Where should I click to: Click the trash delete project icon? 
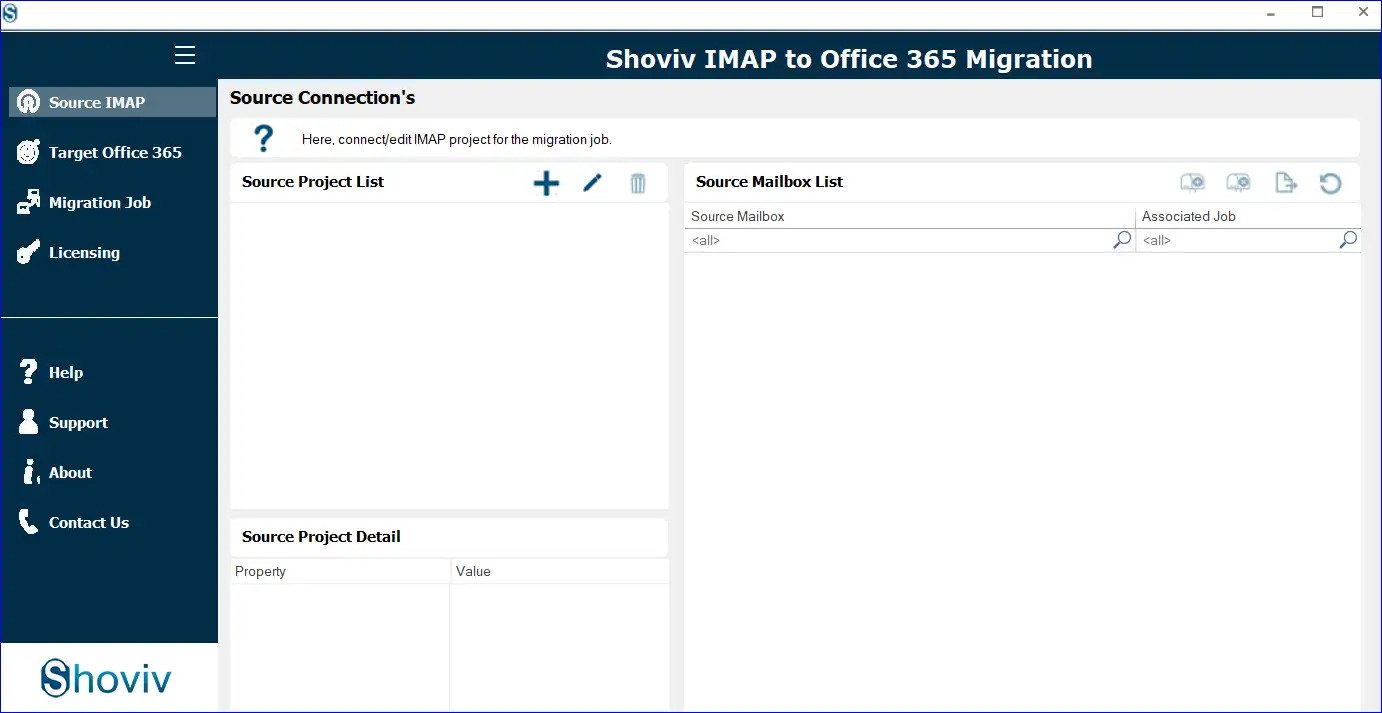tap(638, 183)
